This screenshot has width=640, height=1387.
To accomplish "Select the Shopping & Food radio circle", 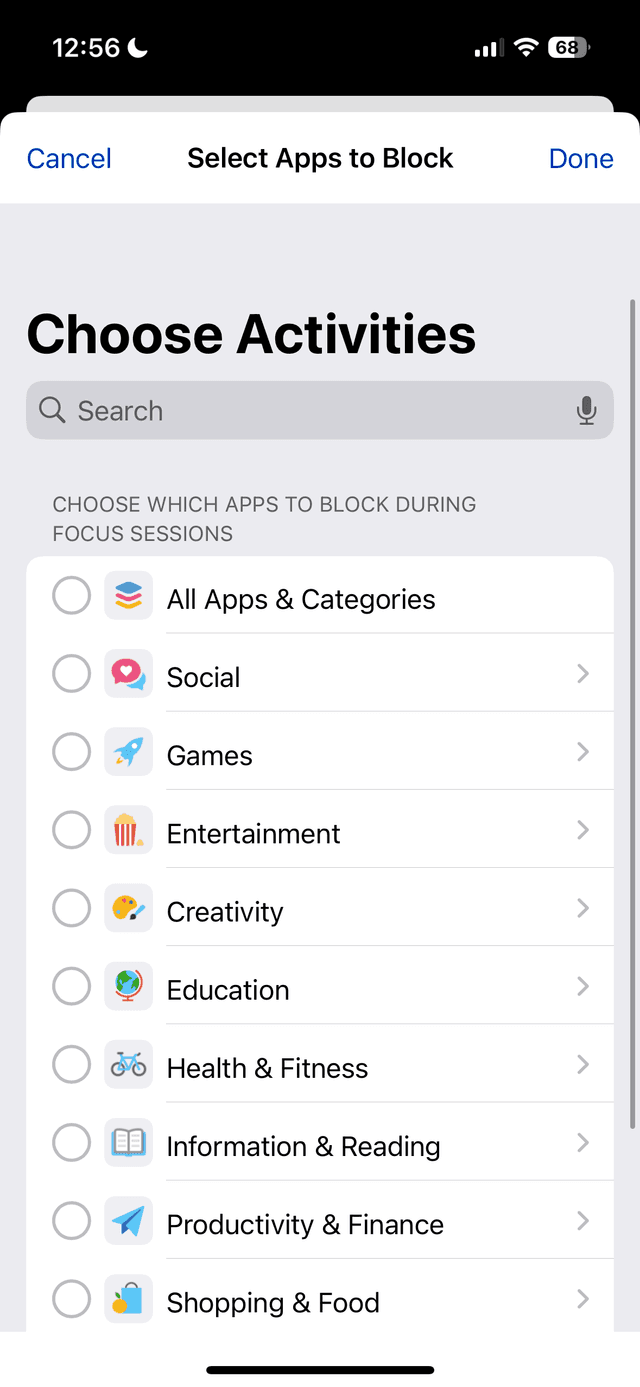I will tap(71, 1299).
